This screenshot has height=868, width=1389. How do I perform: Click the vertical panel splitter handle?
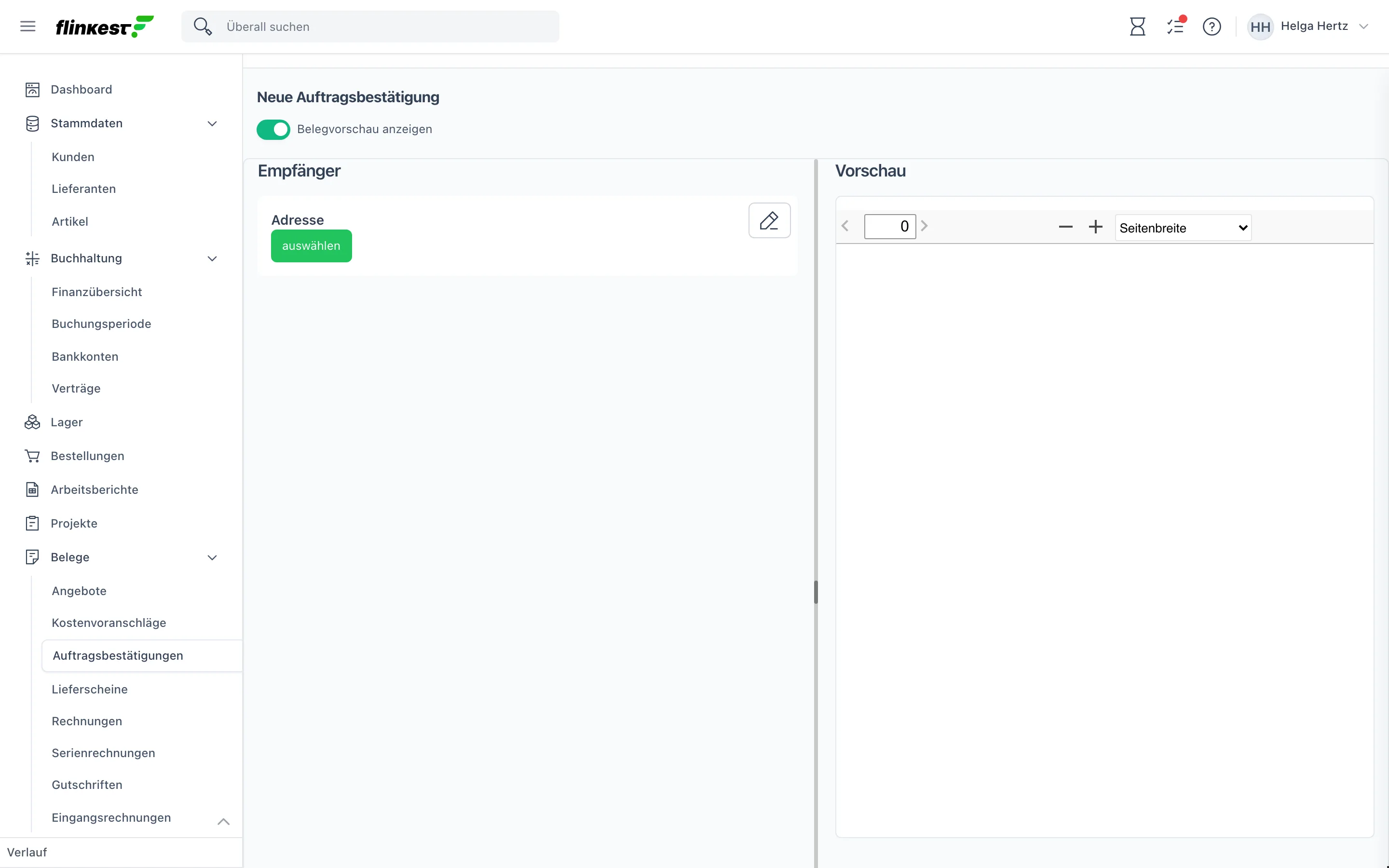[x=816, y=592]
